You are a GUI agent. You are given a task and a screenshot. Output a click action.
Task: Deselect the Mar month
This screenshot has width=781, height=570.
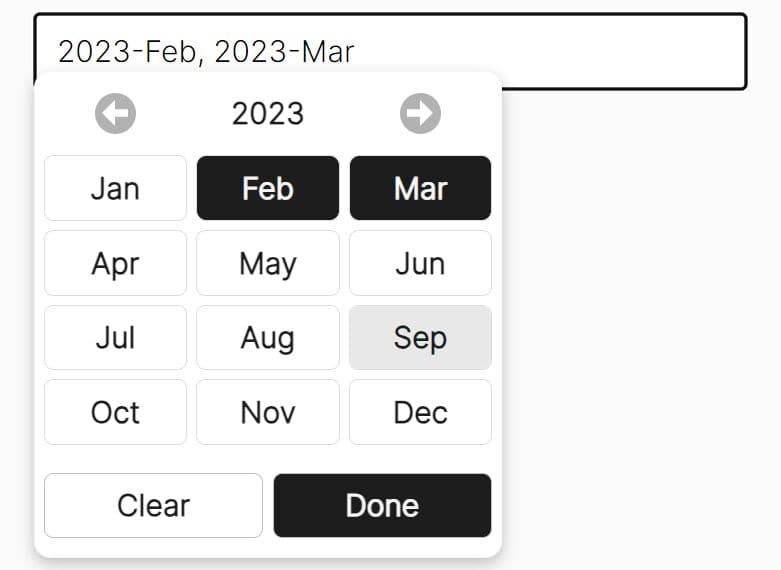[x=420, y=188]
